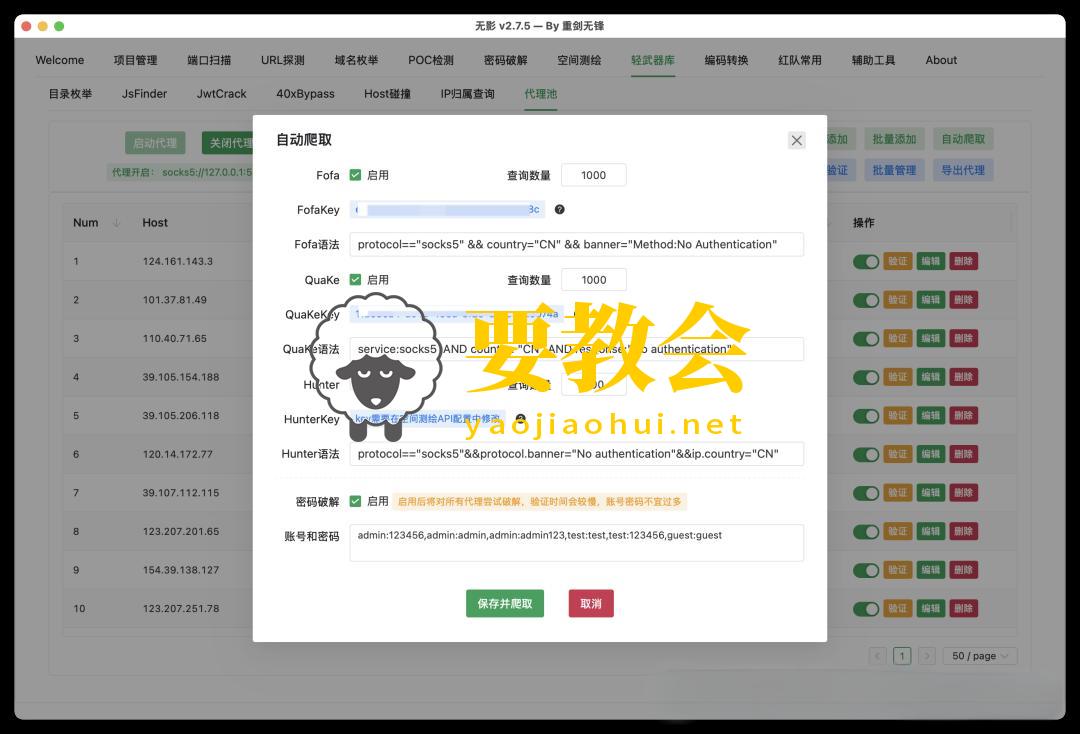Close the 自动爬取 dialog with X
Image resolution: width=1080 pixels, height=734 pixels.
[796, 140]
